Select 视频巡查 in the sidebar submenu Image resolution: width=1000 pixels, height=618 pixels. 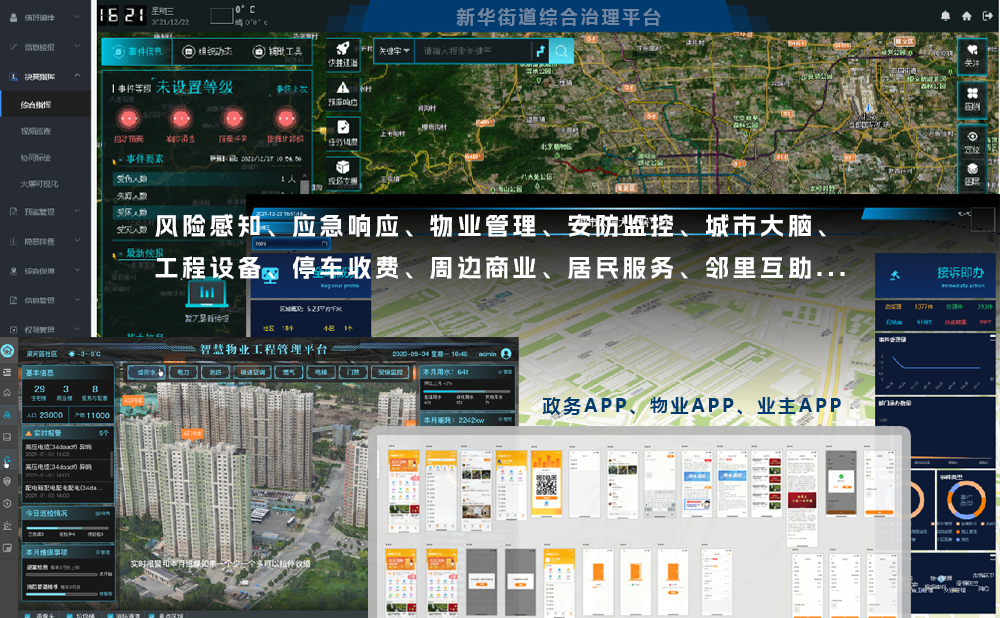pyautogui.click(x=36, y=131)
